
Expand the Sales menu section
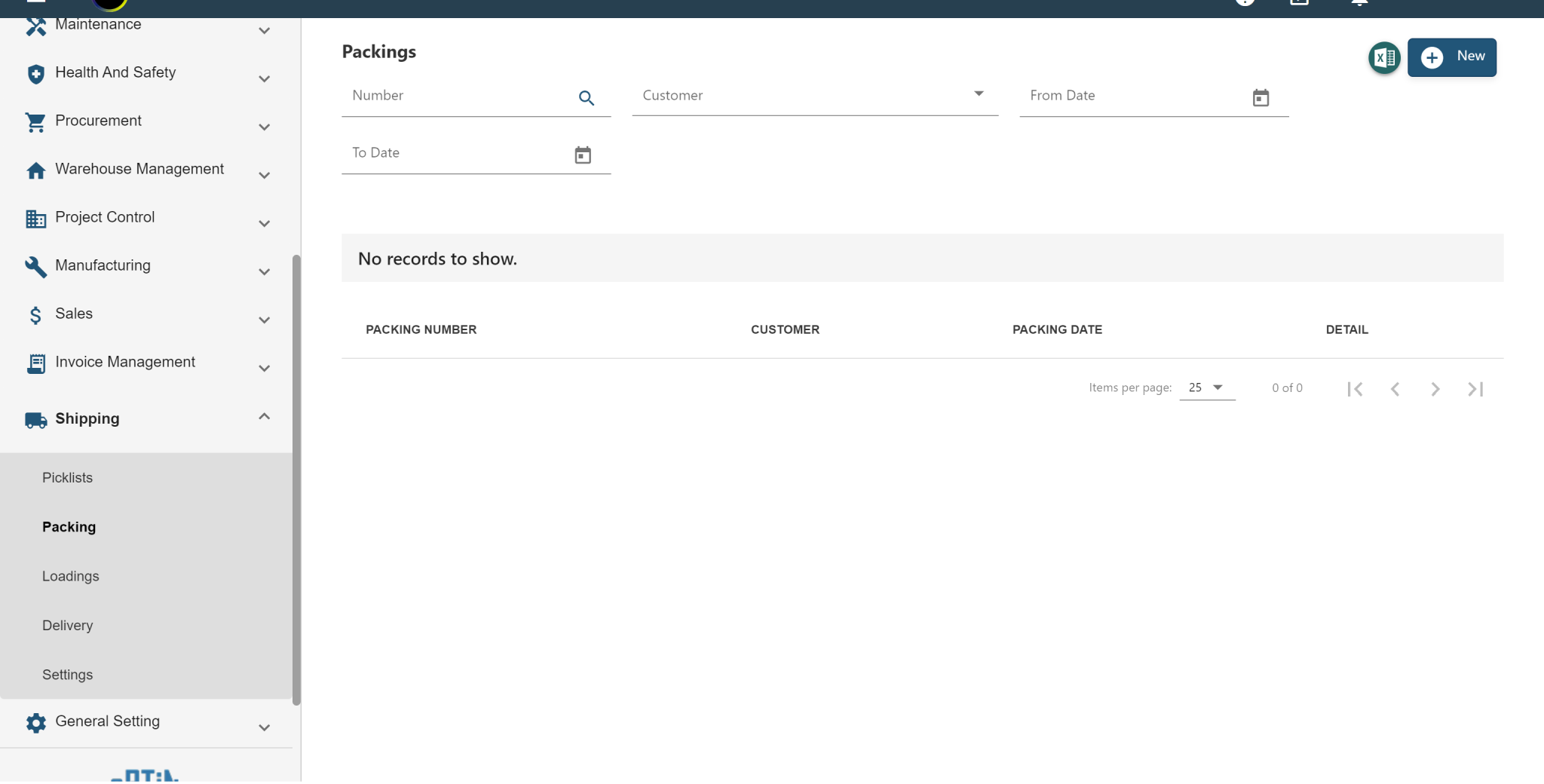(264, 320)
